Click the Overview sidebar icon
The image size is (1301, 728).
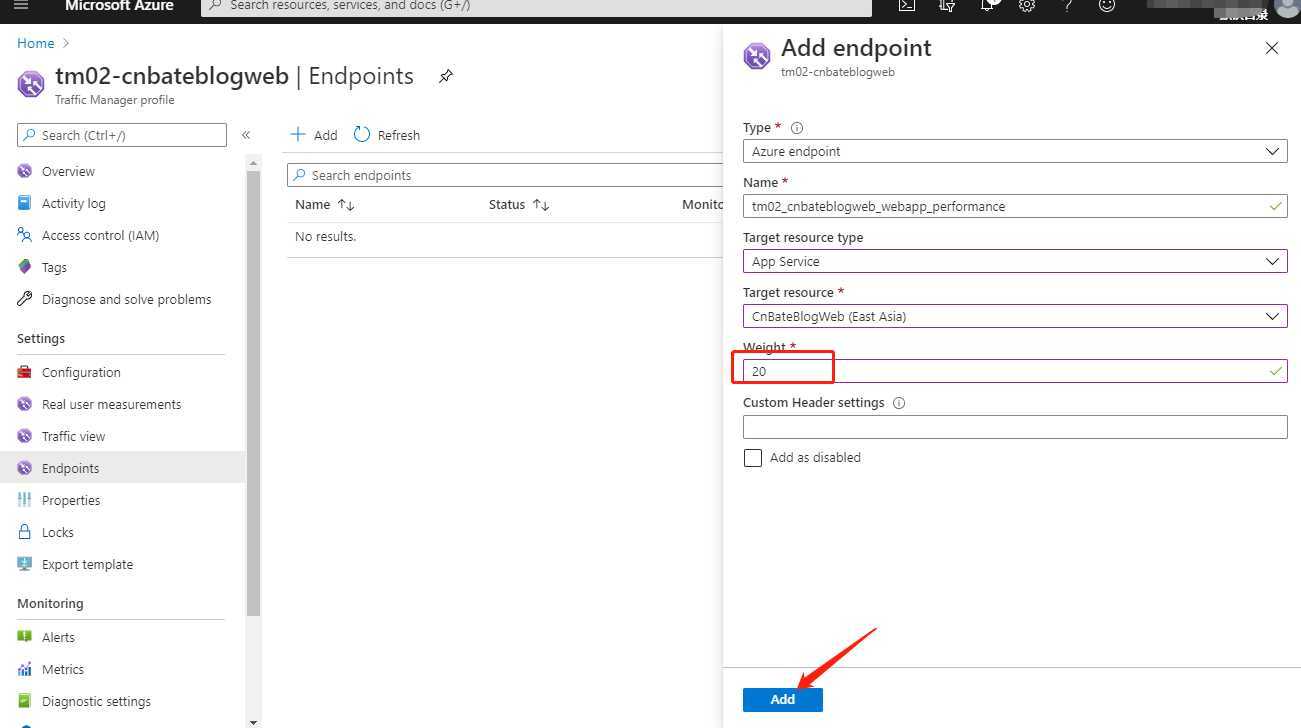(x=25, y=171)
